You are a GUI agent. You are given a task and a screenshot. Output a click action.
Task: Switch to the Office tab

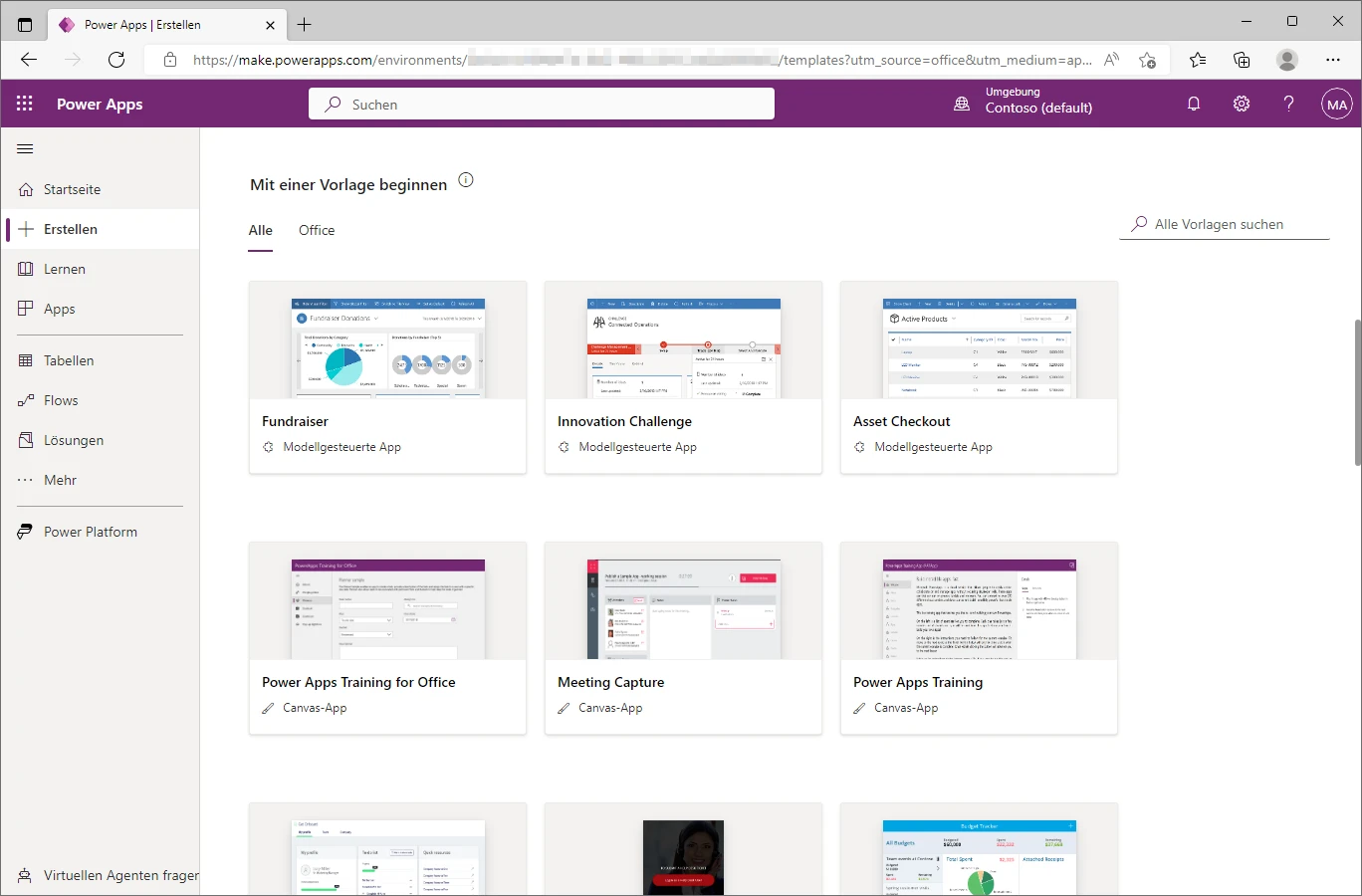click(x=317, y=230)
